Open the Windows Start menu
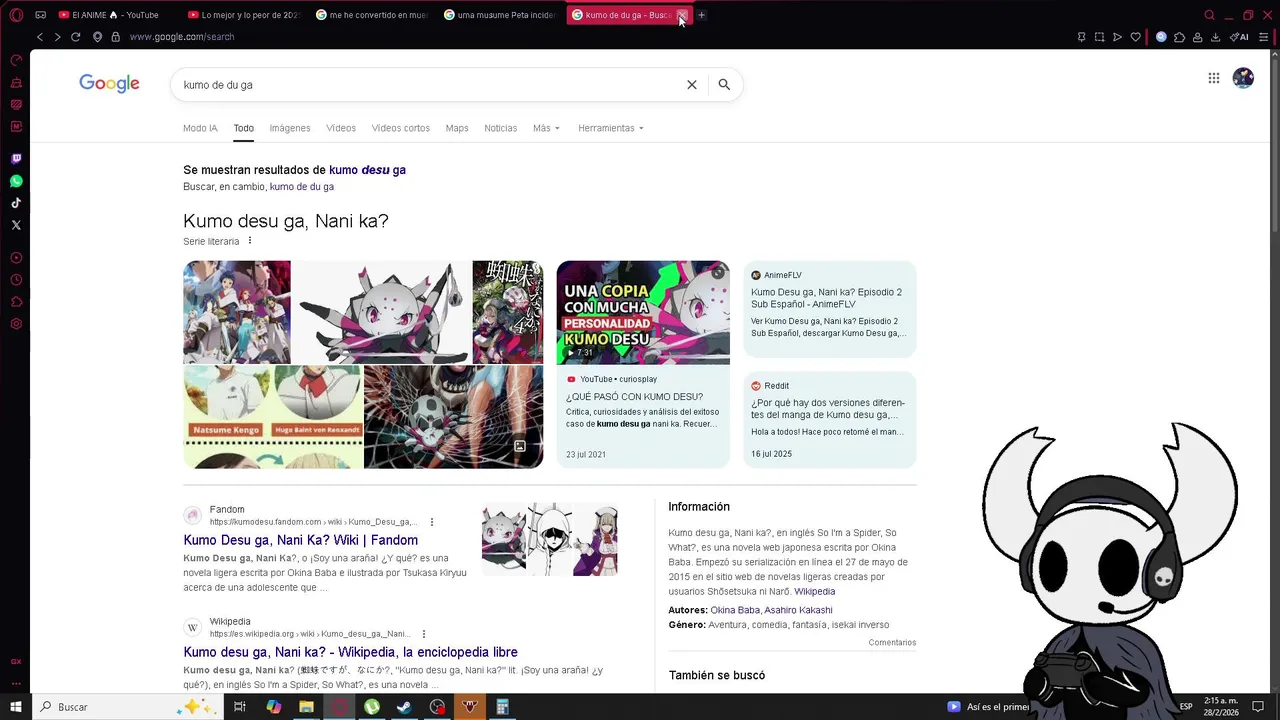Screen dimensions: 1280x720 point(16,707)
